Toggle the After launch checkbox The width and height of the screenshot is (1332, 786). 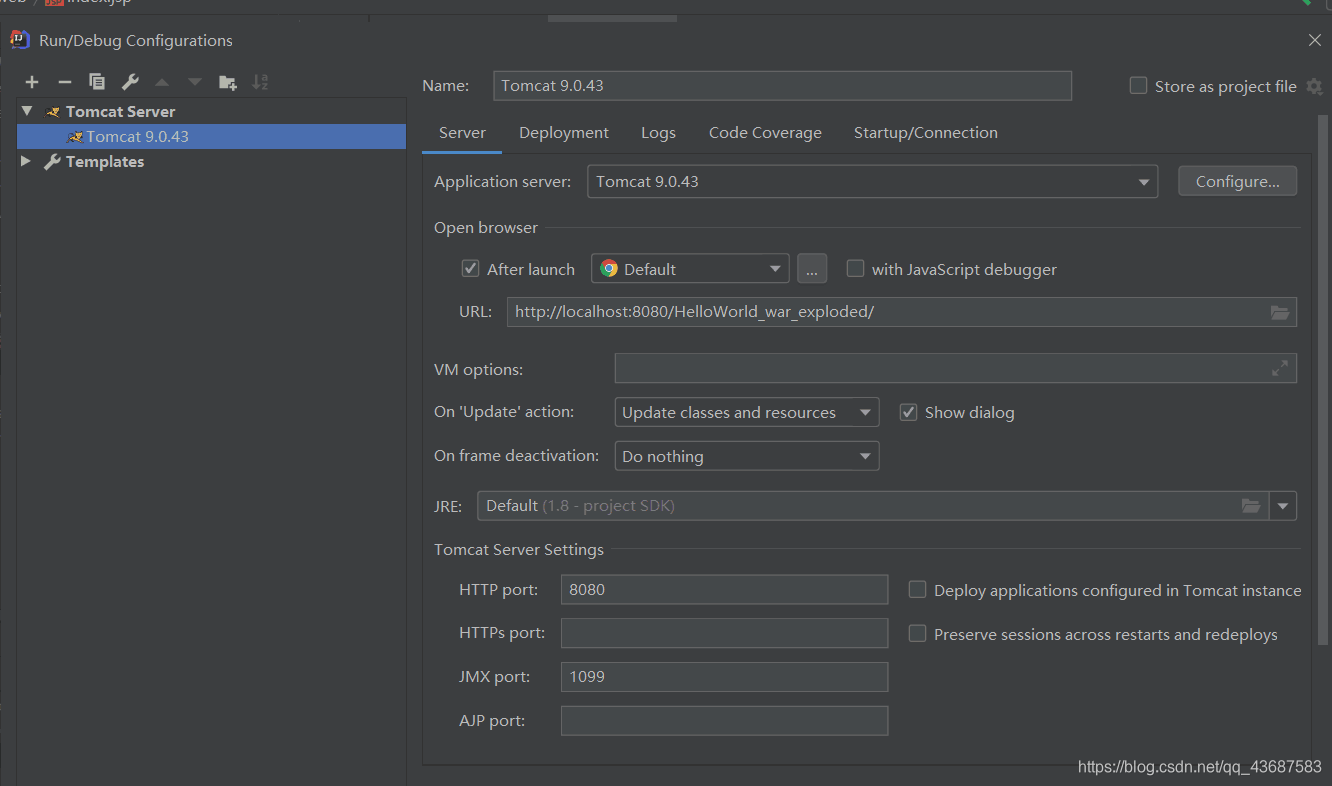470,269
